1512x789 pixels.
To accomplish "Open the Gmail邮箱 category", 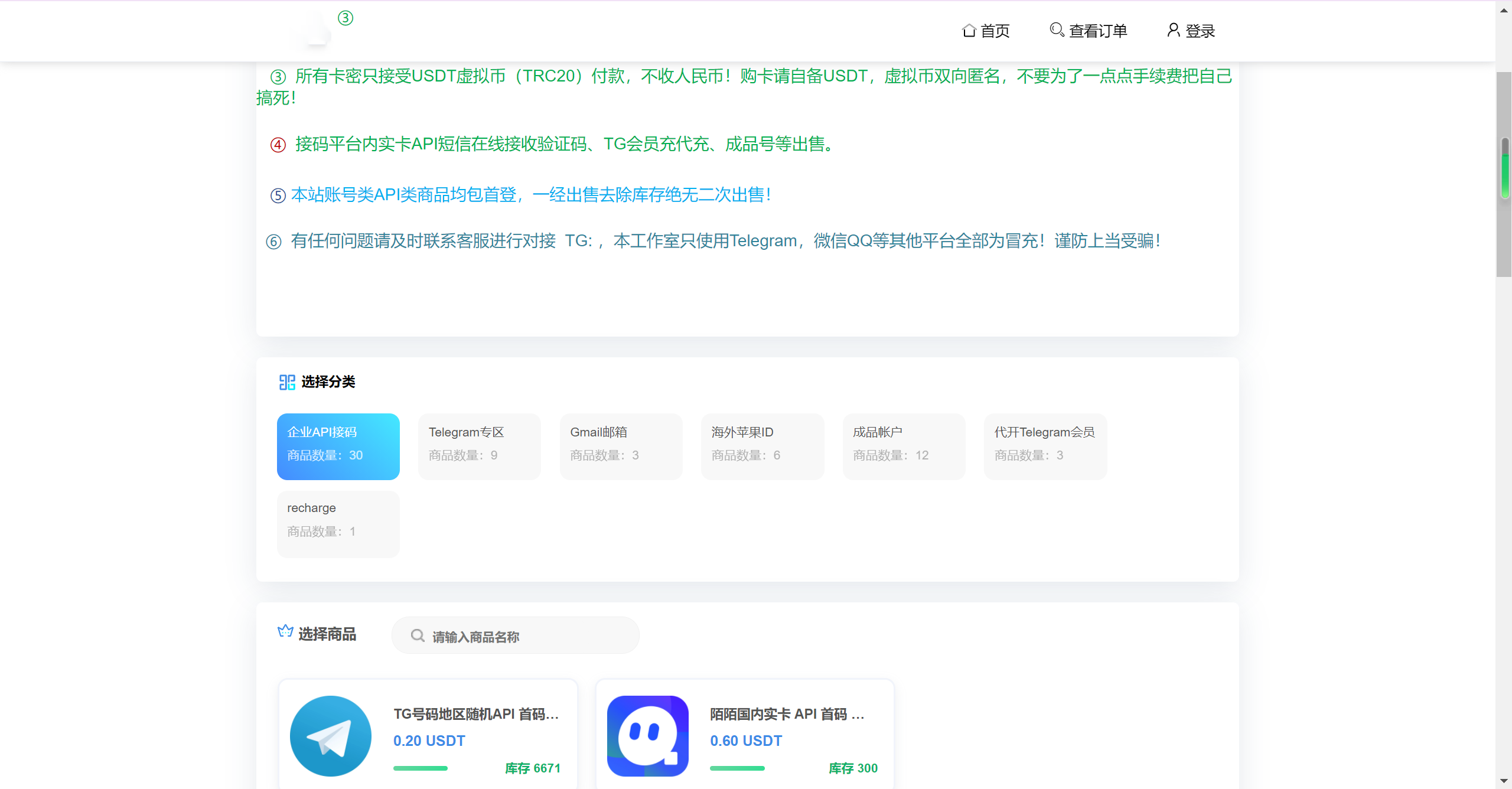I will pyautogui.click(x=621, y=446).
